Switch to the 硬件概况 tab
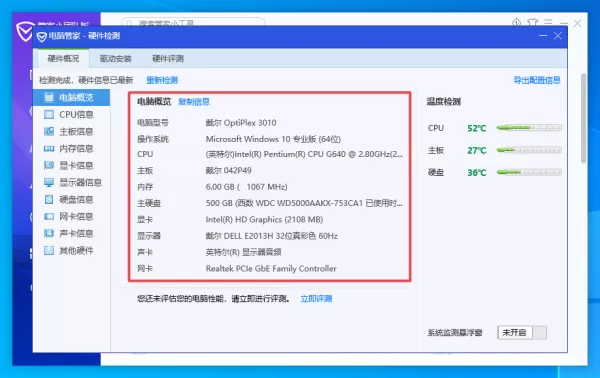This screenshot has width=600, height=378. (64, 59)
